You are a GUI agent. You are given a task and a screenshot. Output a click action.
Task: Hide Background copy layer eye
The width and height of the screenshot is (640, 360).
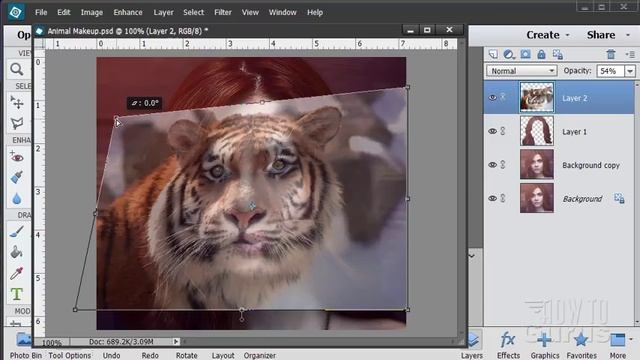pyautogui.click(x=493, y=164)
